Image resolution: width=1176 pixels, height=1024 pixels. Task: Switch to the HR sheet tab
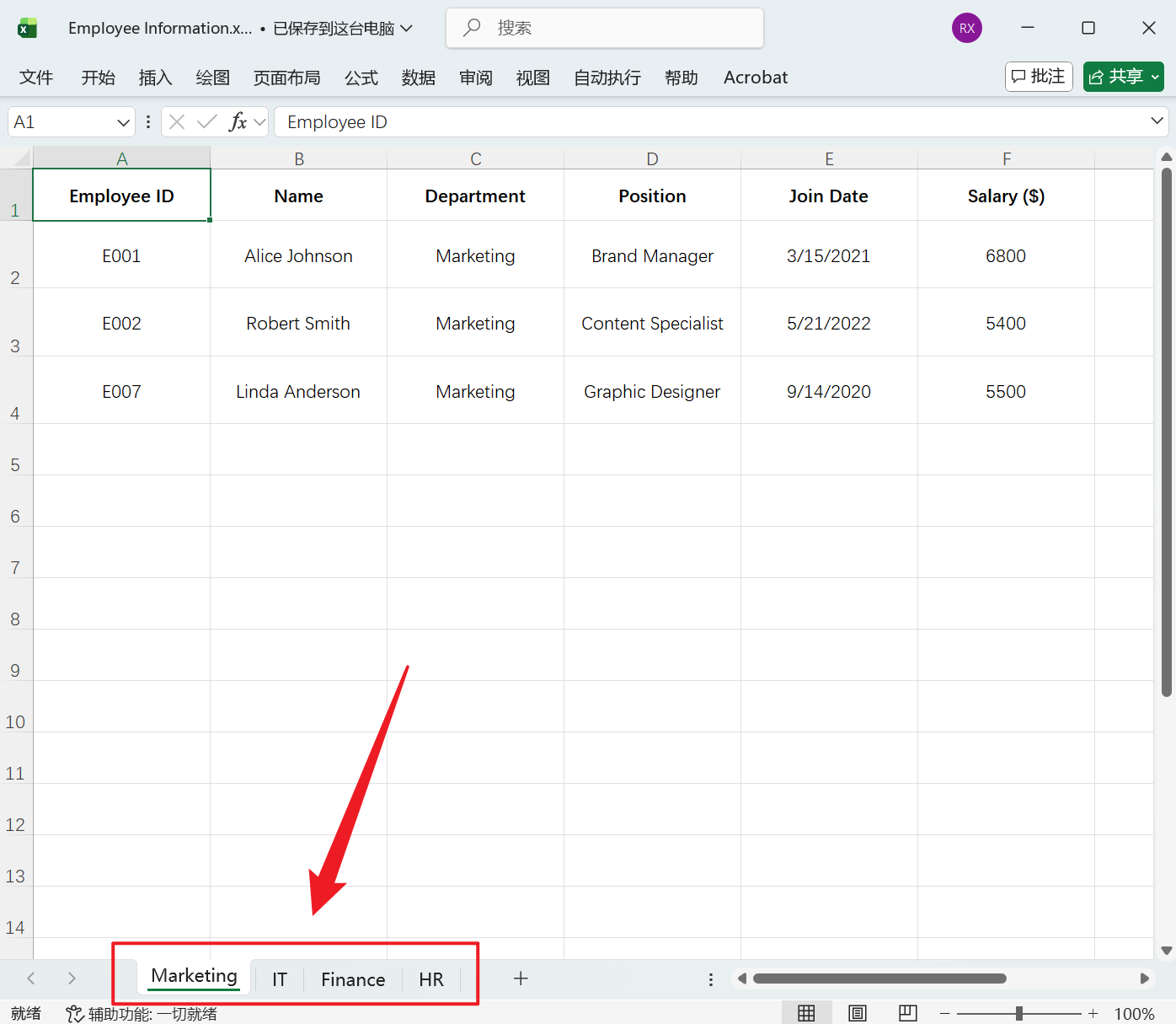(x=430, y=978)
